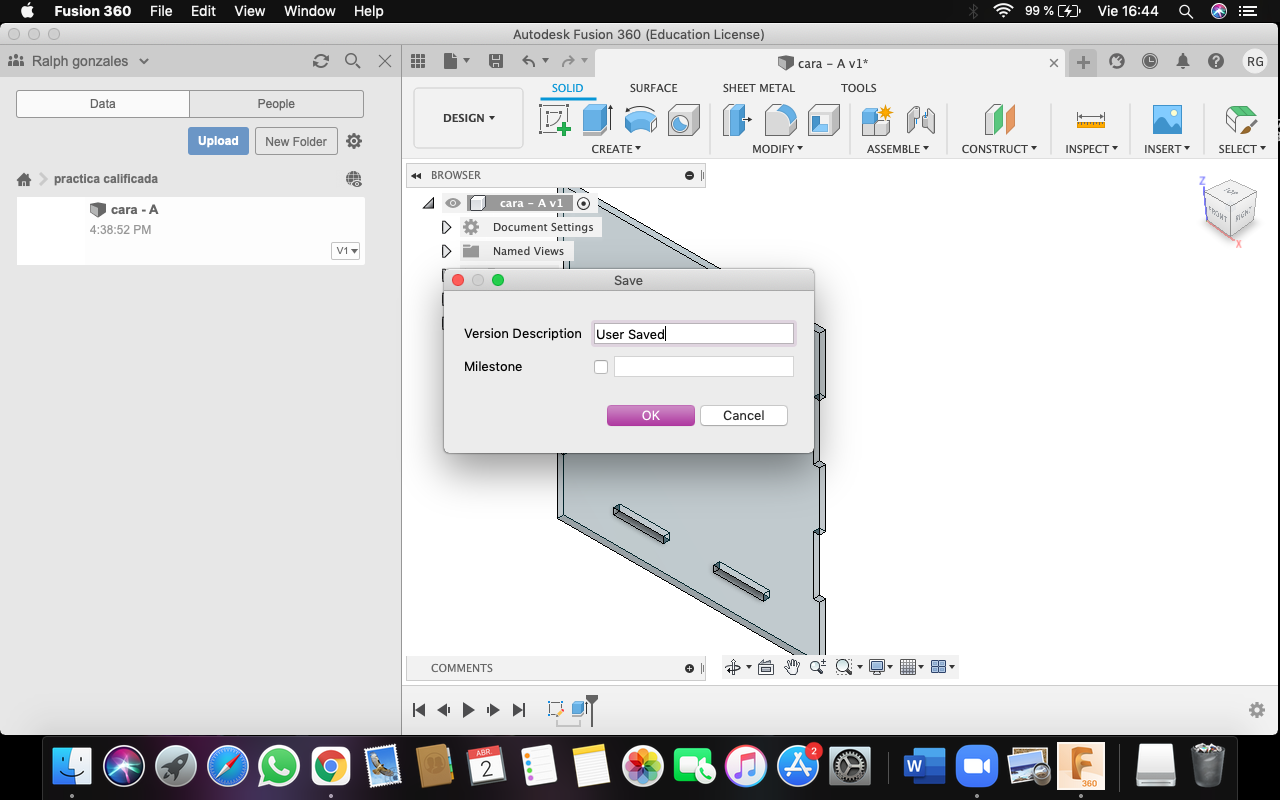Click the Look At camera tool

pyautogui.click(x=766, y=667)
